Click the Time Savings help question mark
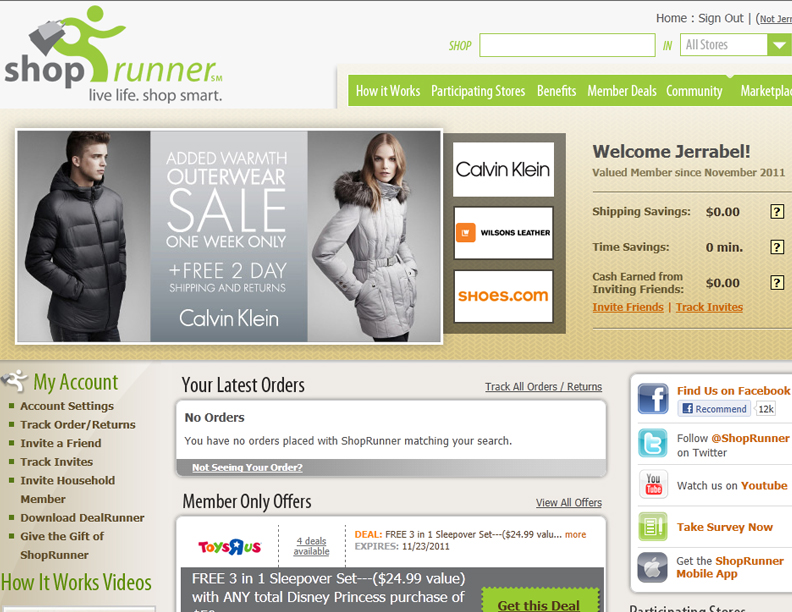The image size is (792, 612). (x=777, y=247)
